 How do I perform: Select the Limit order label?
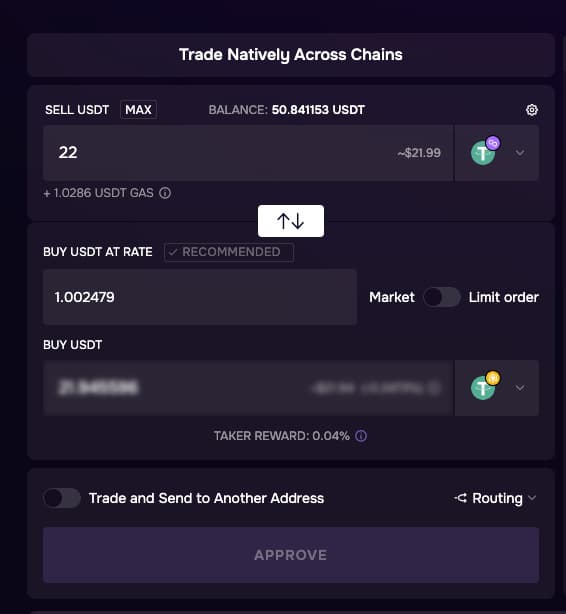[504, 297]
